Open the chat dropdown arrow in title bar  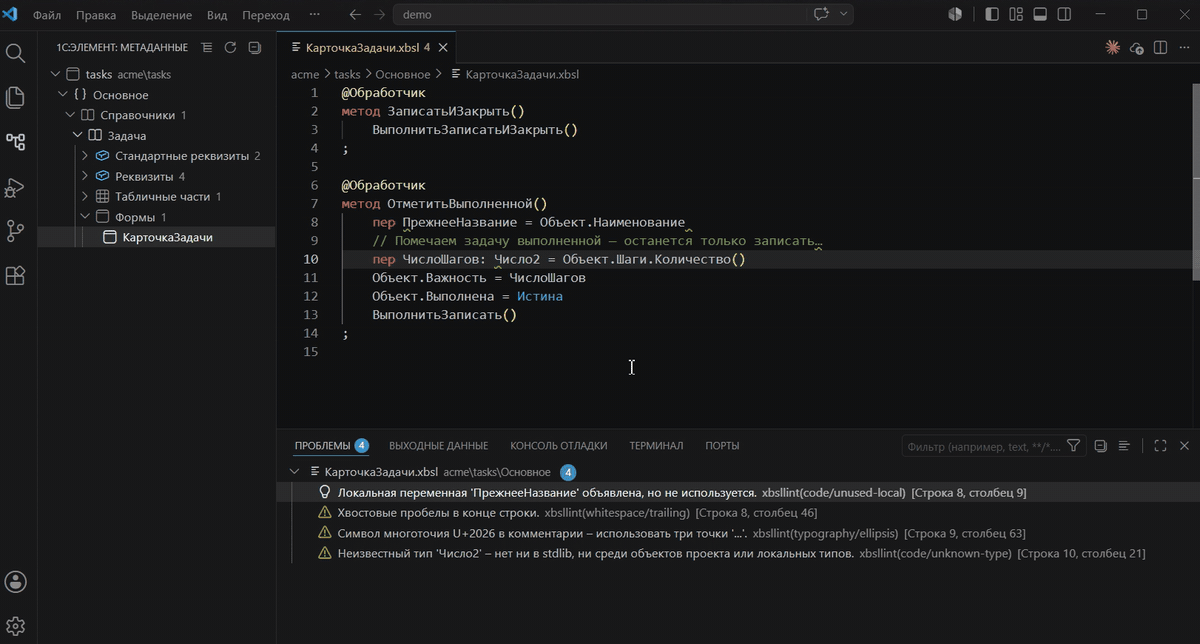844,15
